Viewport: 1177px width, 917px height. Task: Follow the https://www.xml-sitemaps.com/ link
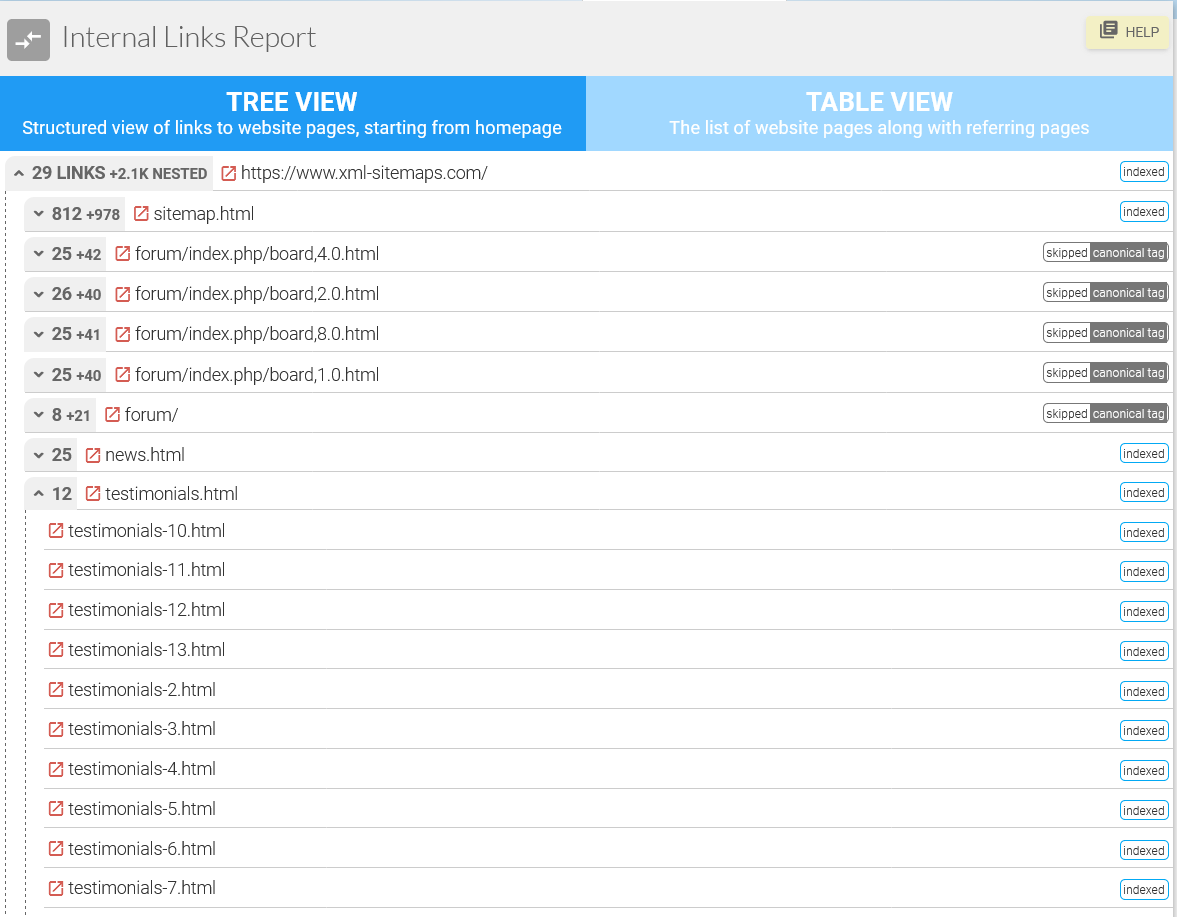click(x=365, y=172)
